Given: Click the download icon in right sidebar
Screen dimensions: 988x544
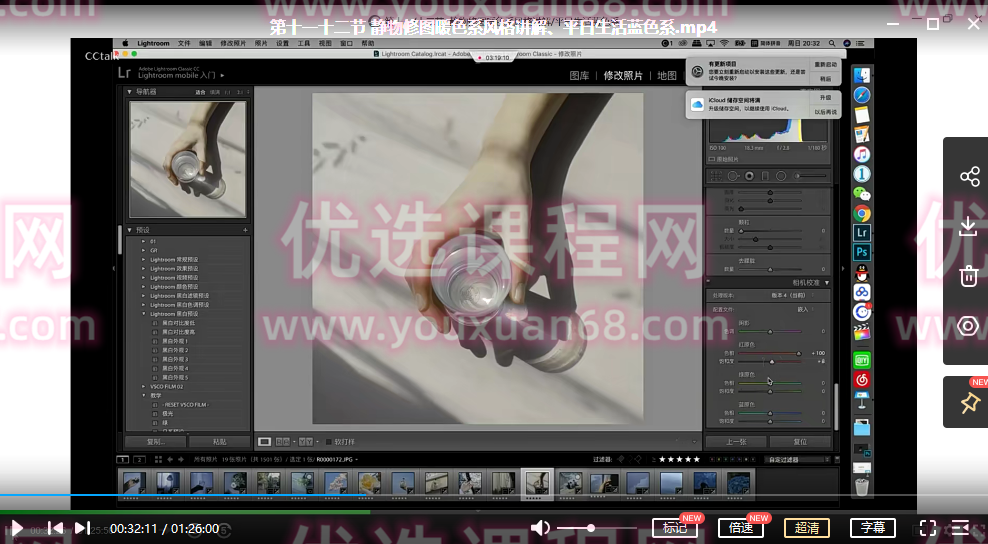Looking at the screenshot, I should click(968, 227).
